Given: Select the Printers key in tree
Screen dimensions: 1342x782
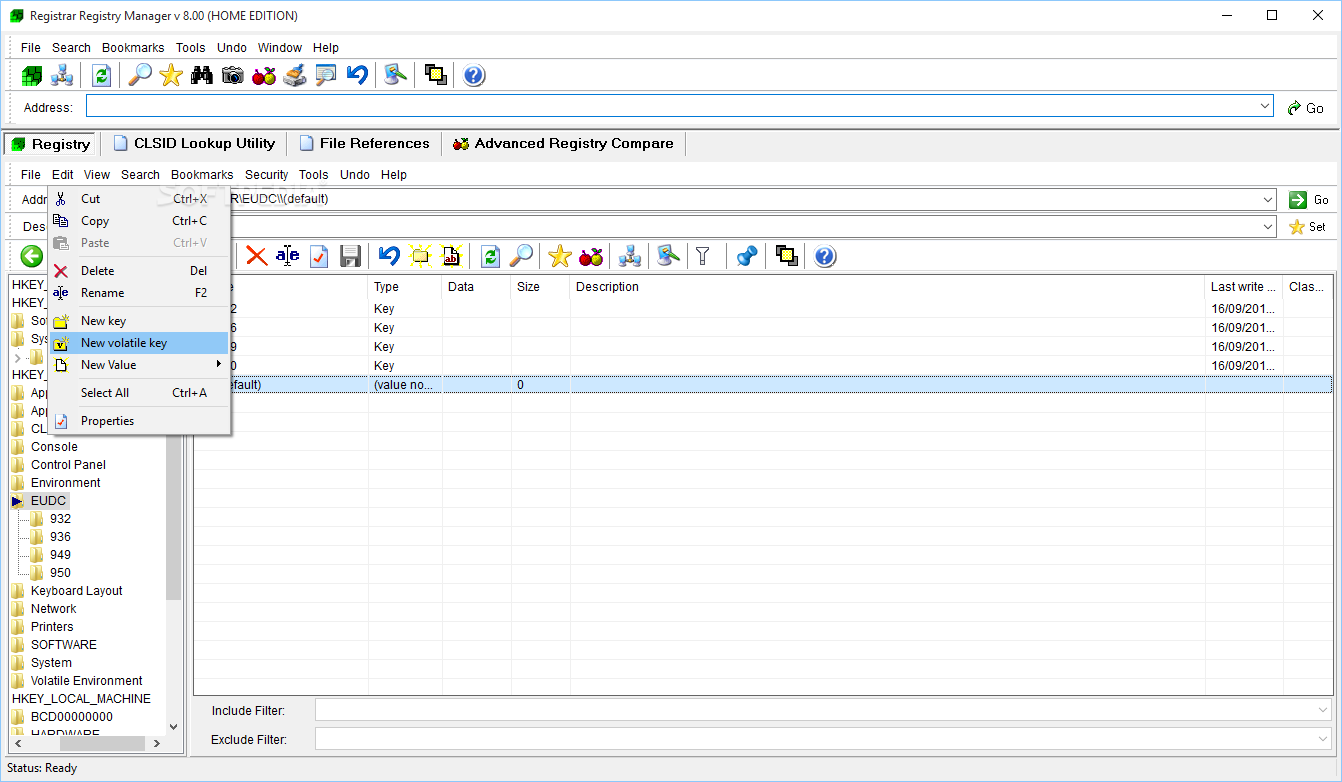Looking at the screenshot, I should pyautogui.click(x=52, y=627).
